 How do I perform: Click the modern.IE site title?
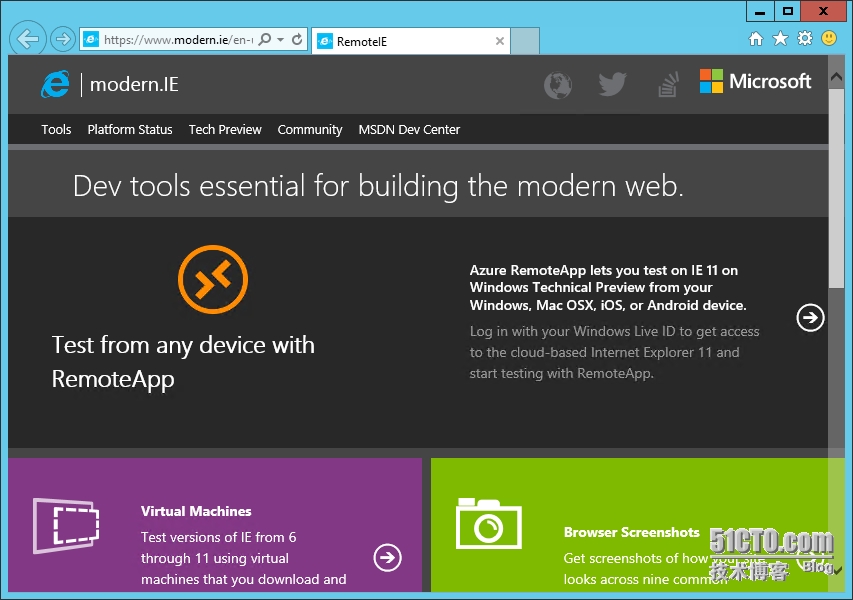(x=134, y=84)
